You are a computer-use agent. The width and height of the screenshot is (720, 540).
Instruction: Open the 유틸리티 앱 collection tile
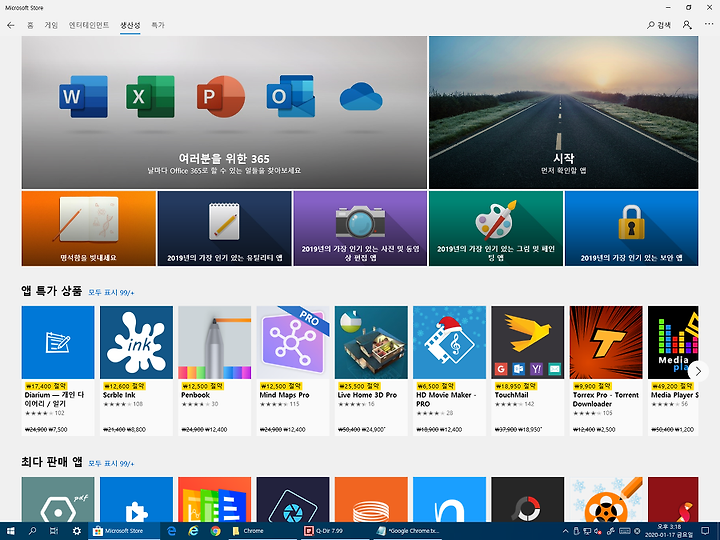click(x=225, y=228)
